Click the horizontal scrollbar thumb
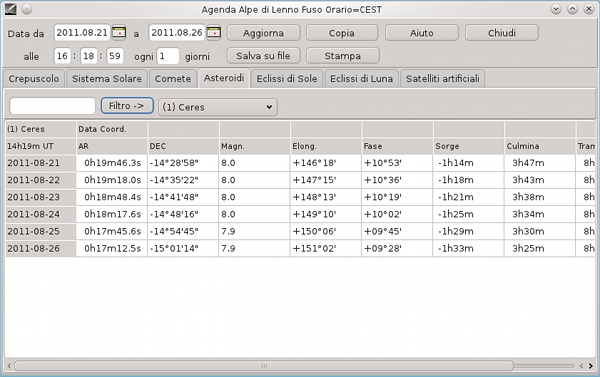 coord(264,366)
